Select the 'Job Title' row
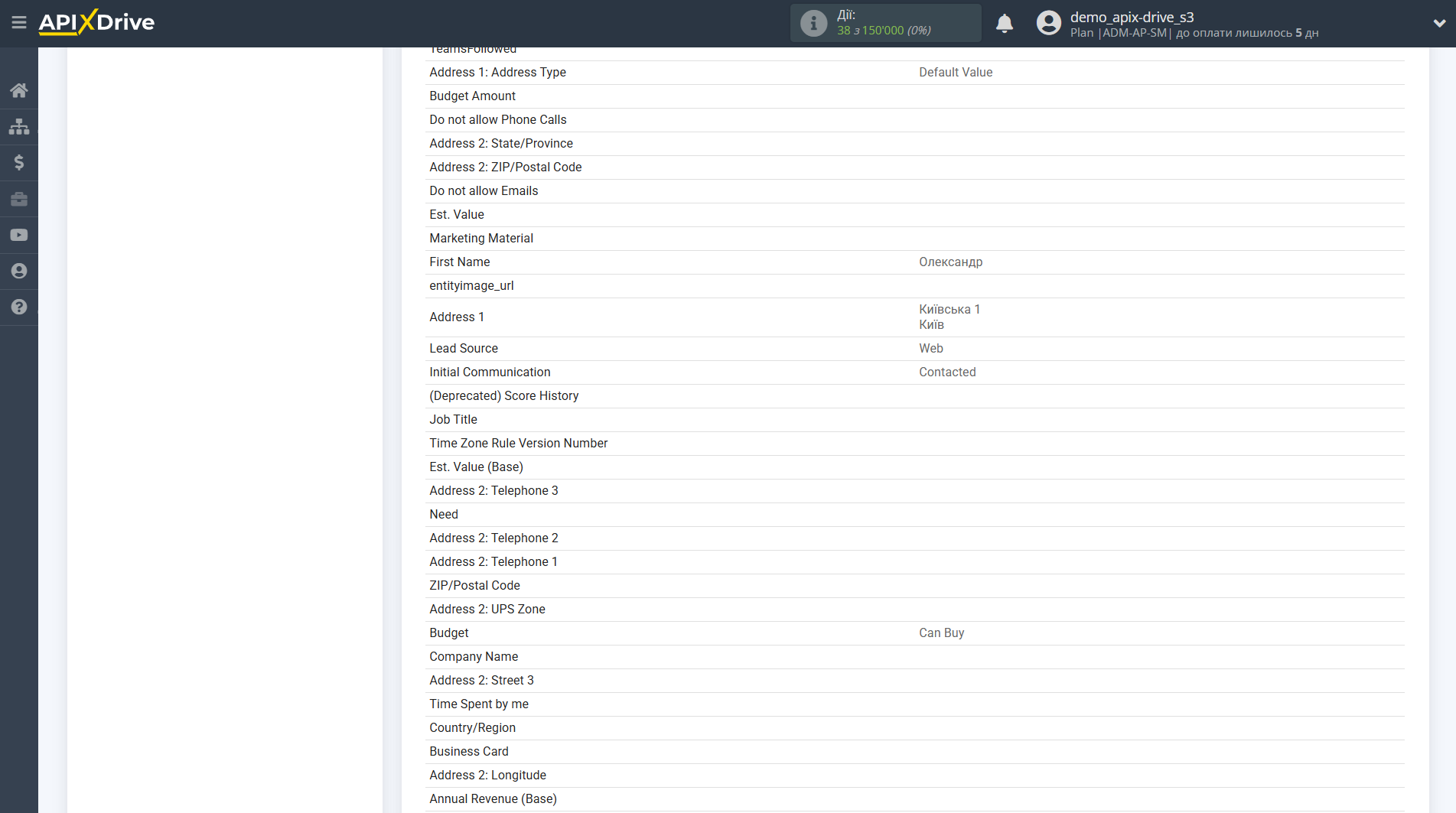 point(915,420)
